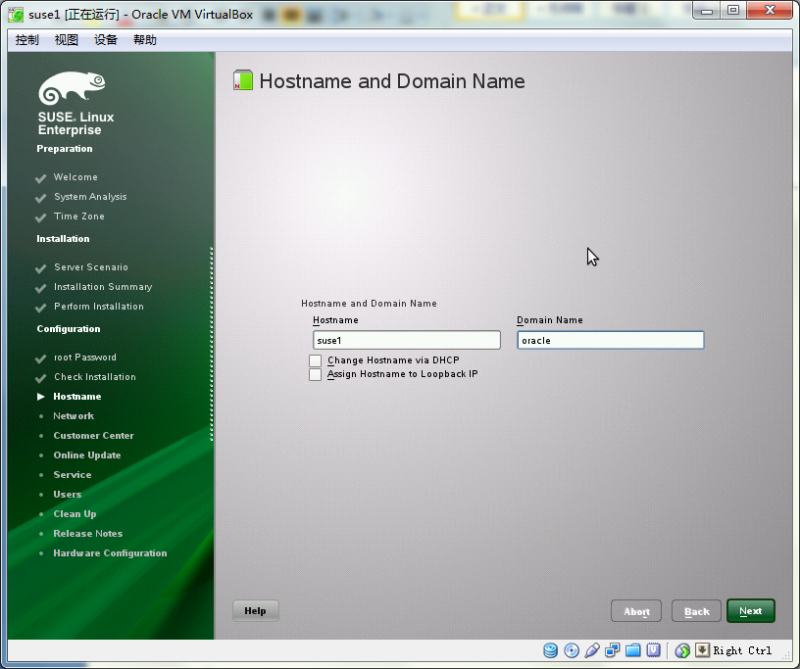The width and height of the screenshot is (800, 669).
Task: Select the Network step in the sidebar
Action: [73, 416]
